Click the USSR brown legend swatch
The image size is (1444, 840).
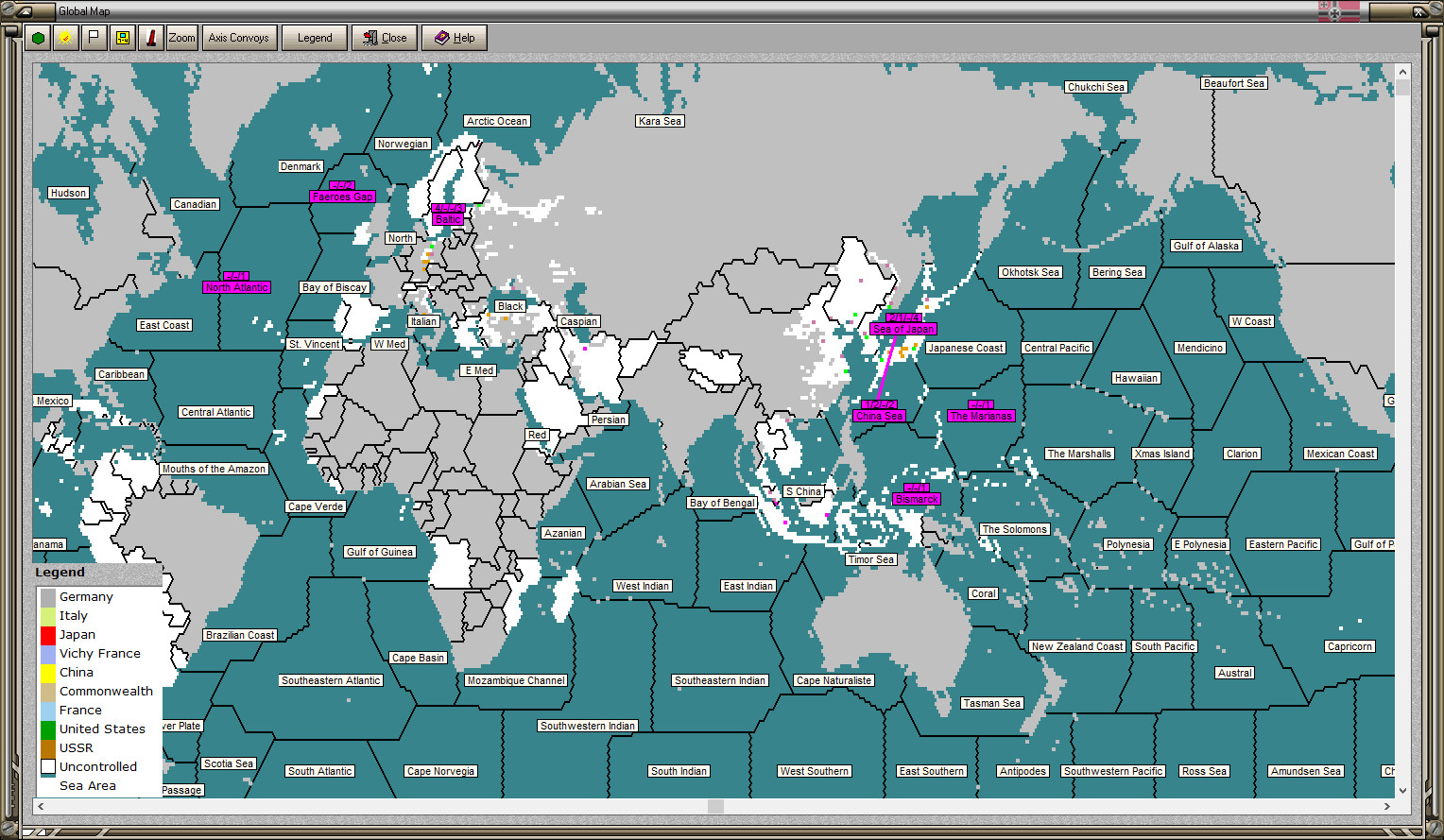(x=48, y=748)
